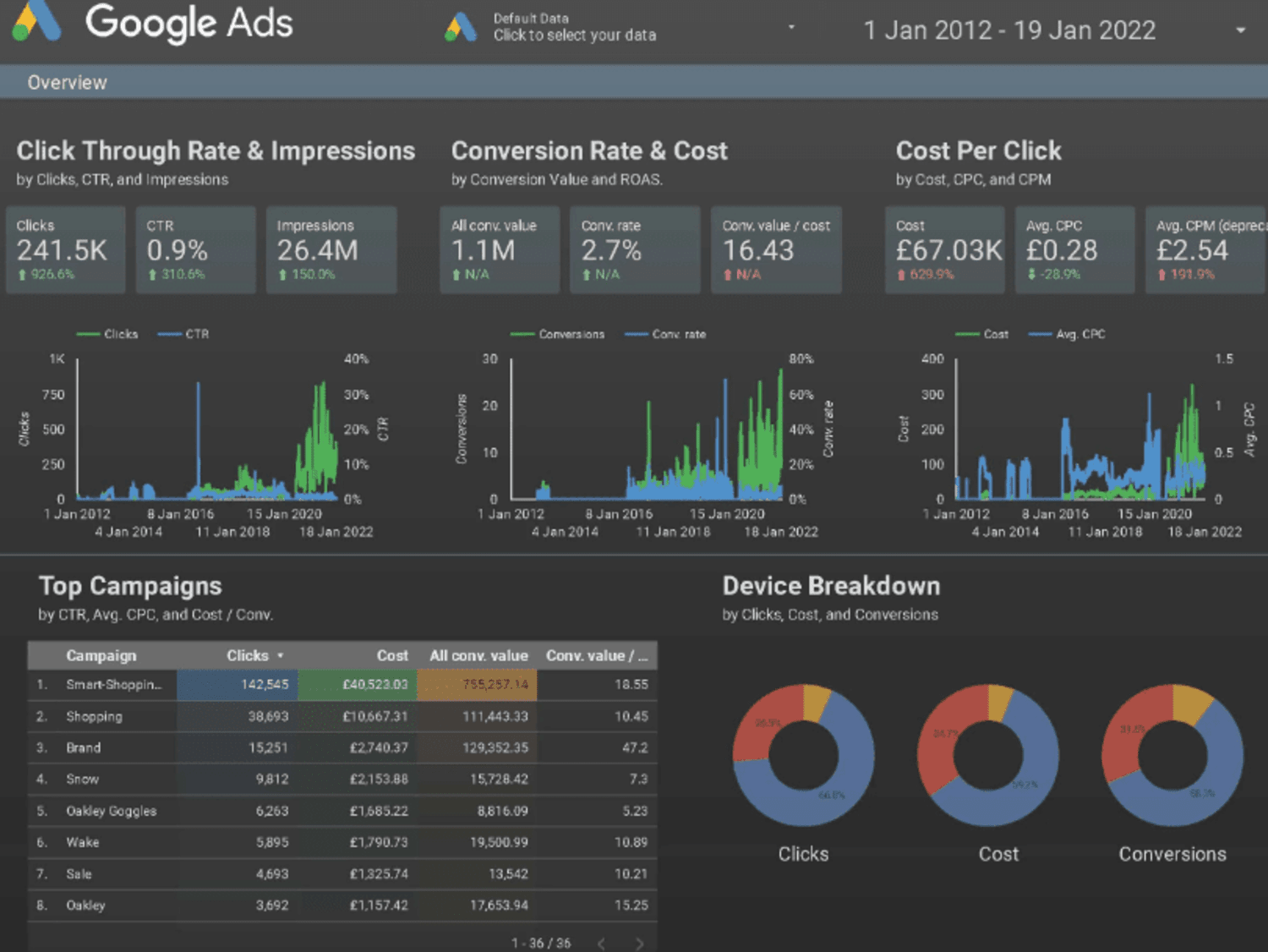Expand the date range dropdown arrow
1268x952 pixels.
pyautogui.click(x=1240, y=30)
